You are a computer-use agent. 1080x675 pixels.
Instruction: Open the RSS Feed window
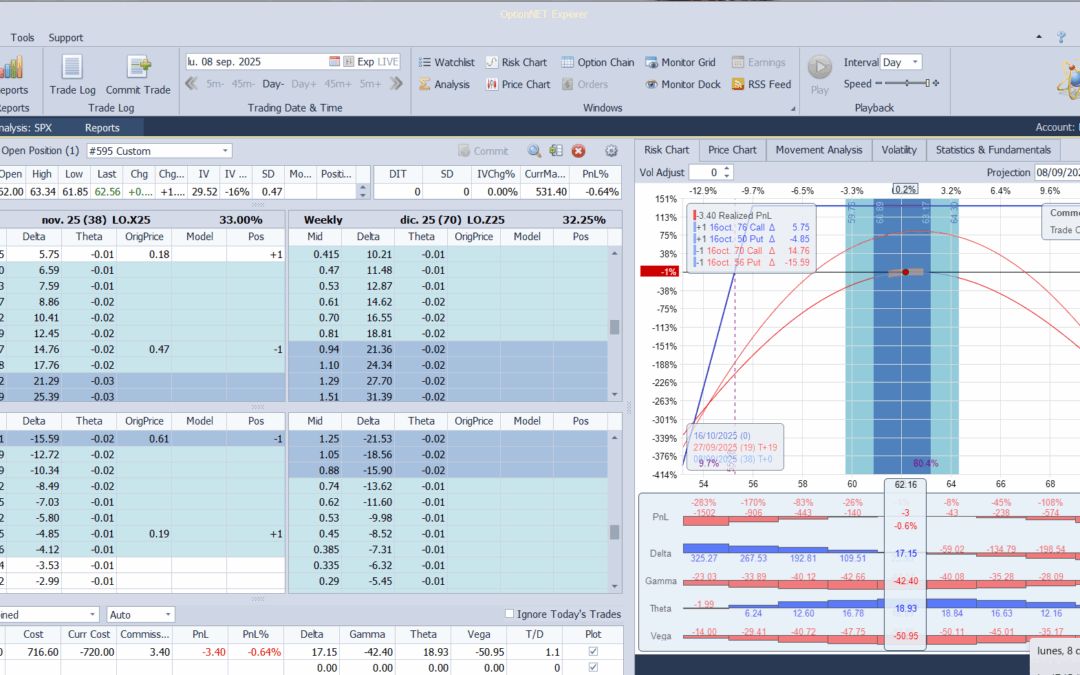[x=761, y=85]
